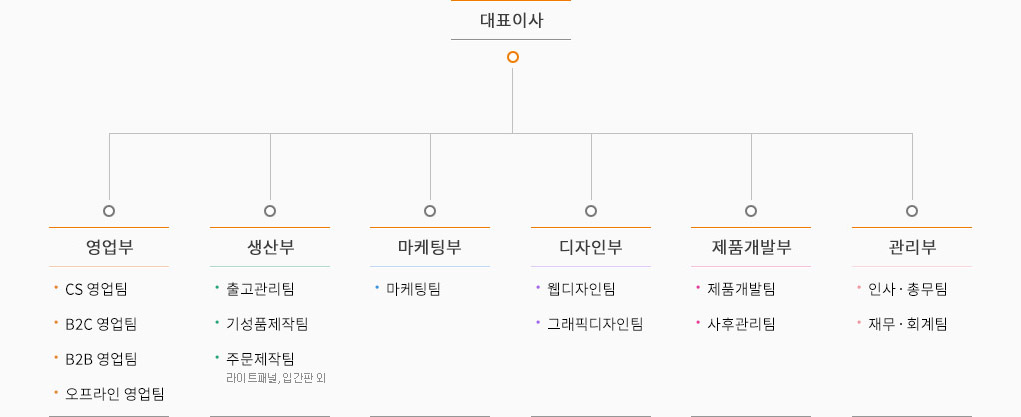Open the 생산부 department heading
The image size is (1021, 417).
[x=270, y=247]
